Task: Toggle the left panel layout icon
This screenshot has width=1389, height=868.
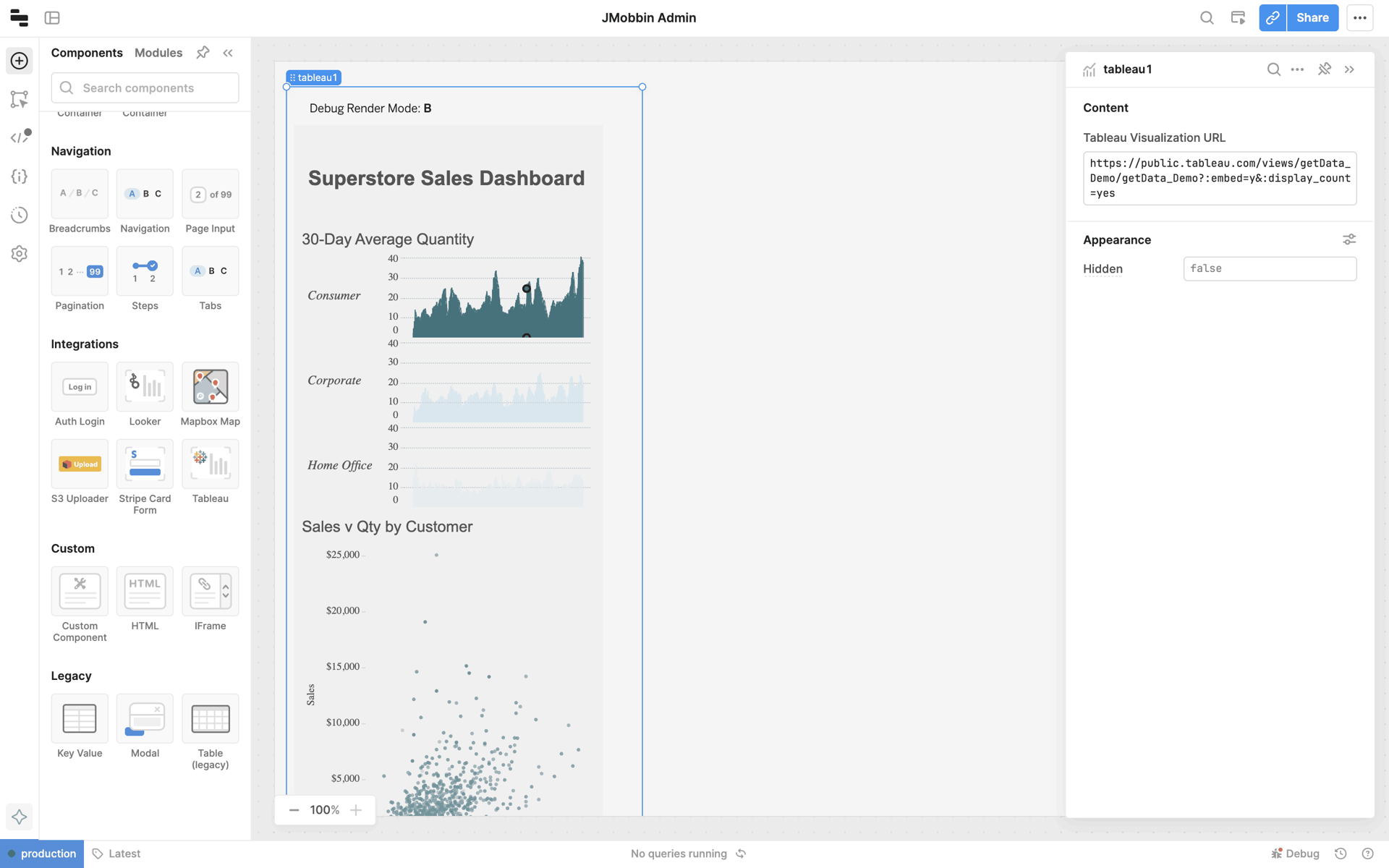Action: 52,18
